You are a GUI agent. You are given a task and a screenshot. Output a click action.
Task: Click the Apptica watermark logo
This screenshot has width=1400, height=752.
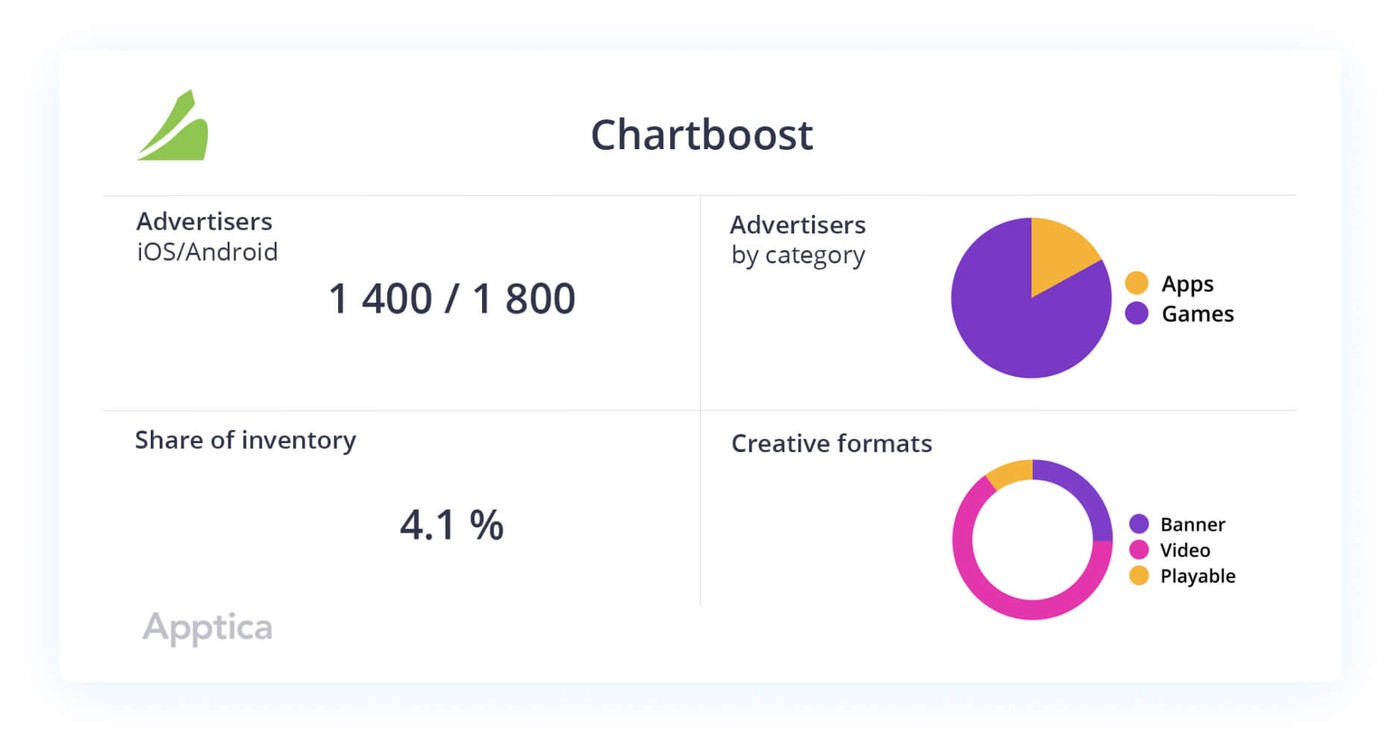tap(207, 628)
